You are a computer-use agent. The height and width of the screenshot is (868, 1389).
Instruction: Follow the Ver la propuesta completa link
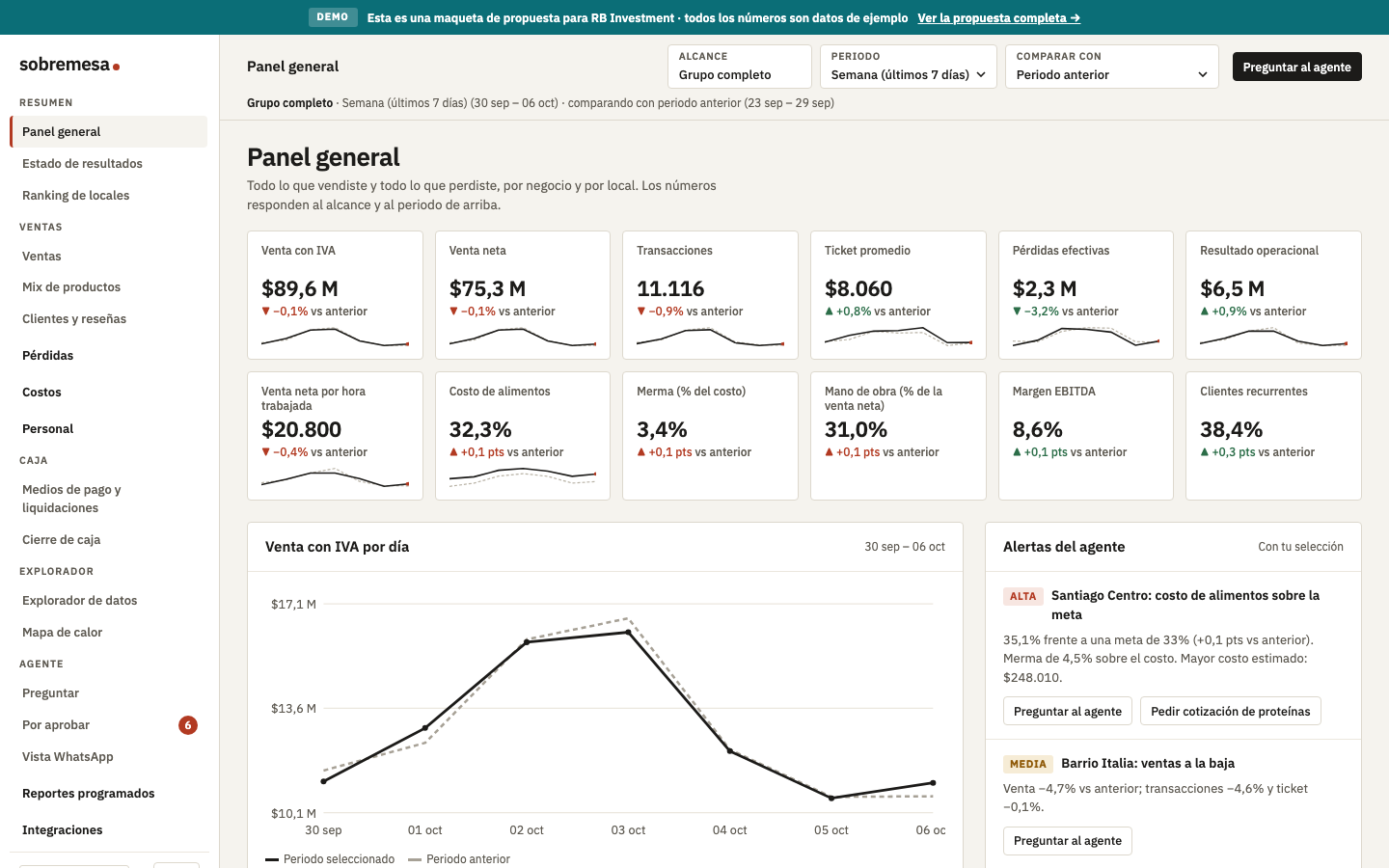coord(998,17)
